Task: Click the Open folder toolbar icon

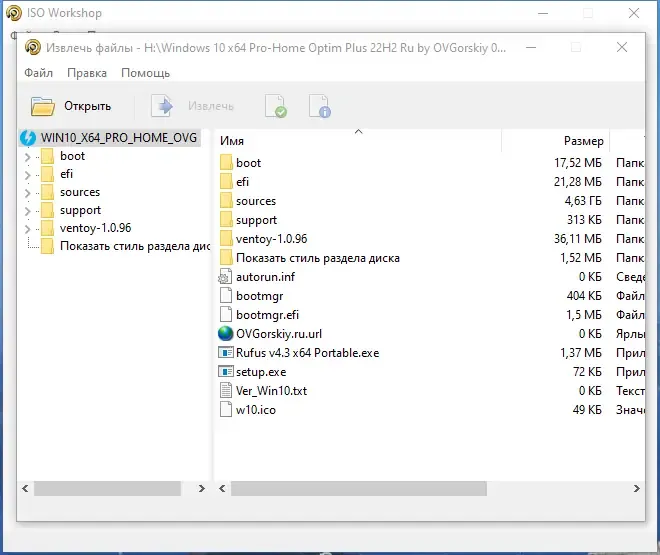Action: pyautogui.click(x=43, y=106)
